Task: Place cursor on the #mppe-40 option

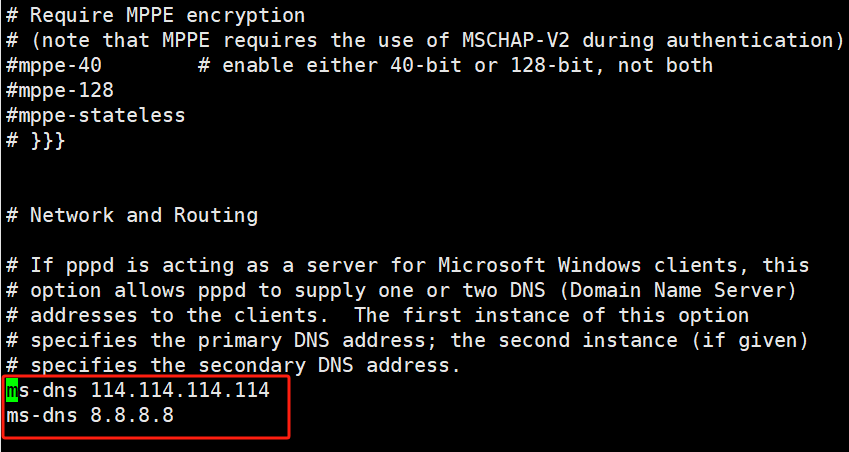Action: click(x=54, y=66)
